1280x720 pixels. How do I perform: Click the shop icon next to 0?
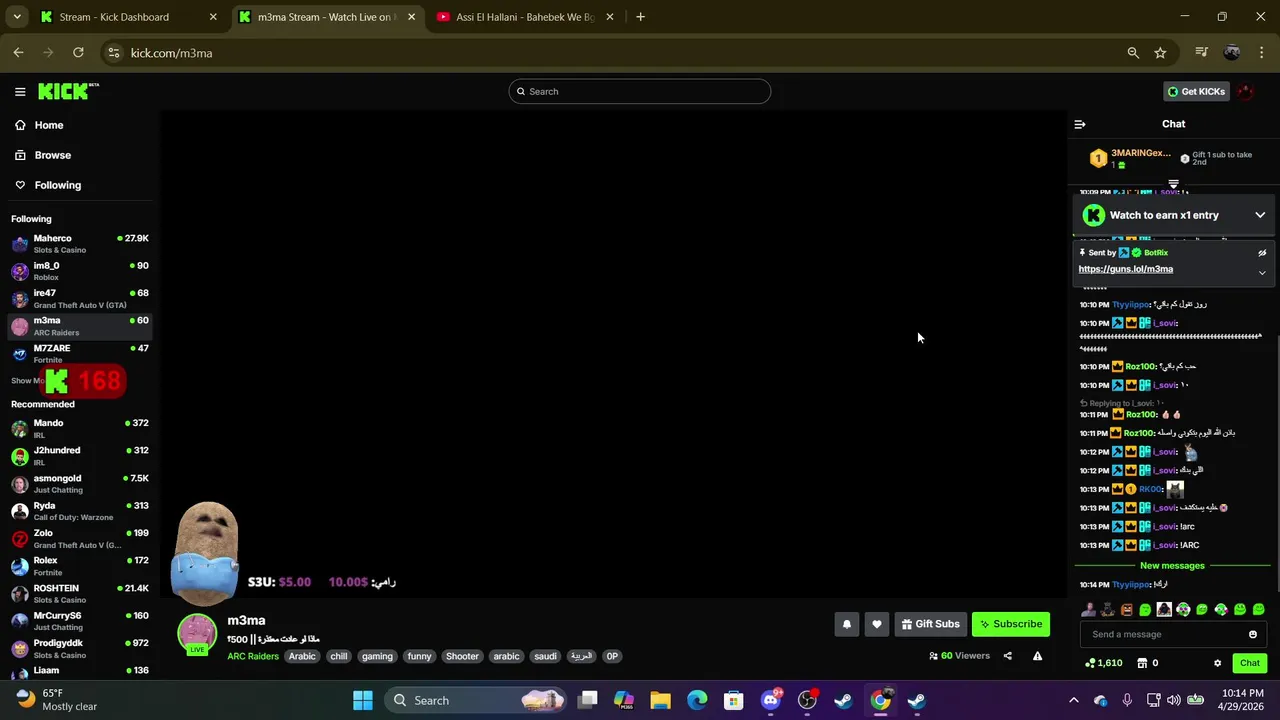1142,663
